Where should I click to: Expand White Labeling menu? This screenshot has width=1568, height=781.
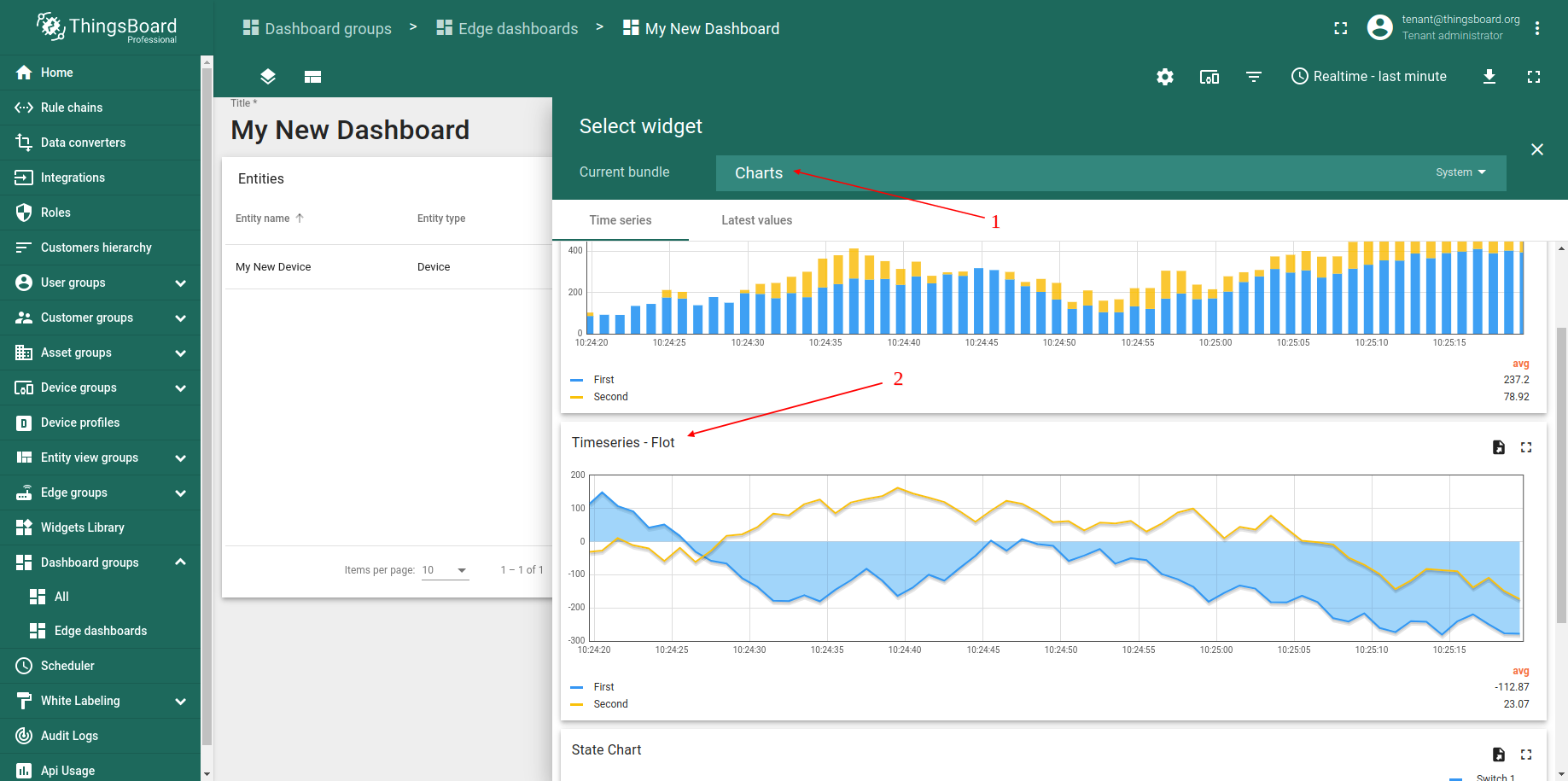100,701
